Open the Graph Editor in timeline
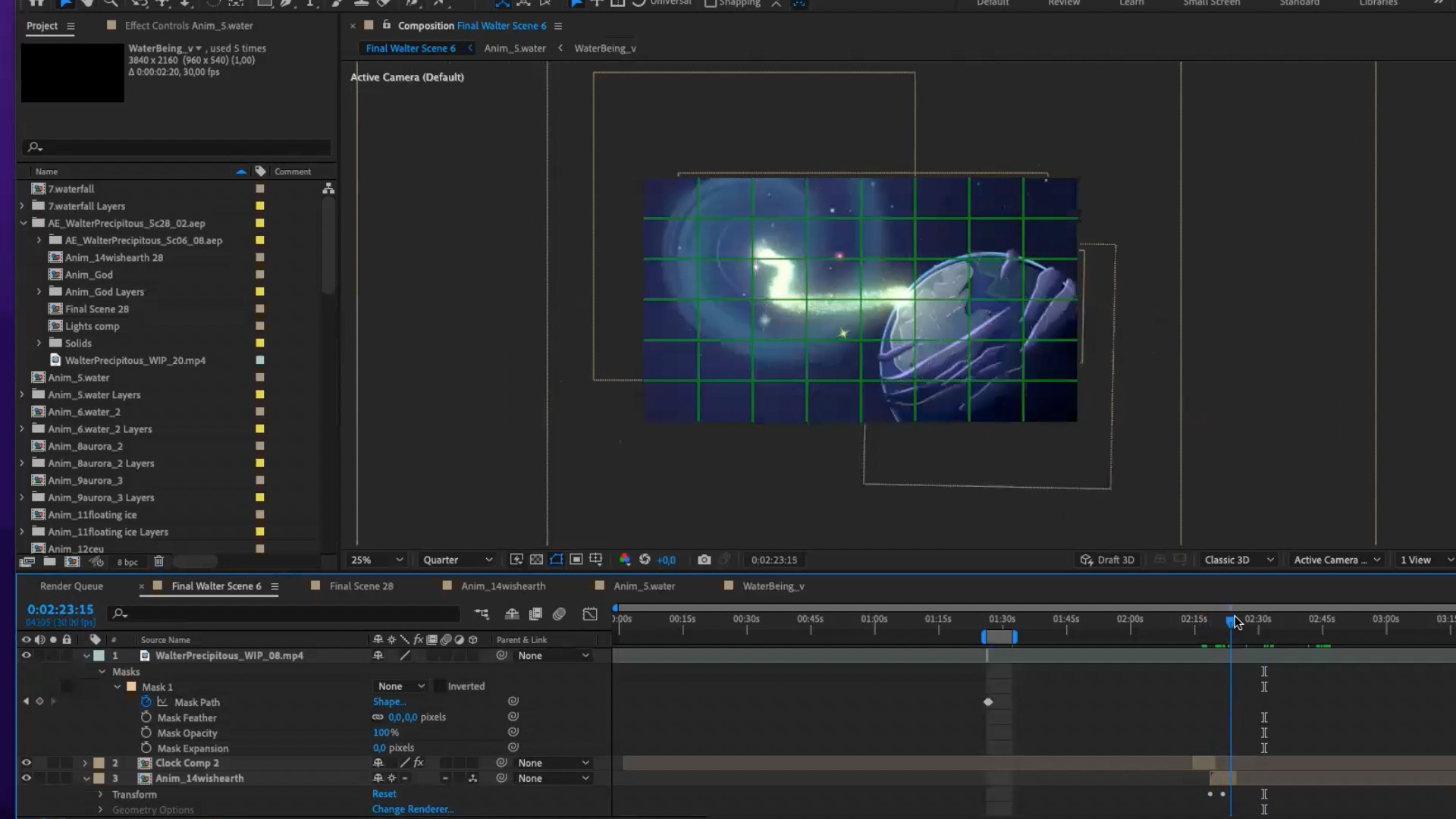Image resolution: width=1456 pixels, height=819 pixels. tap(590, 614)
